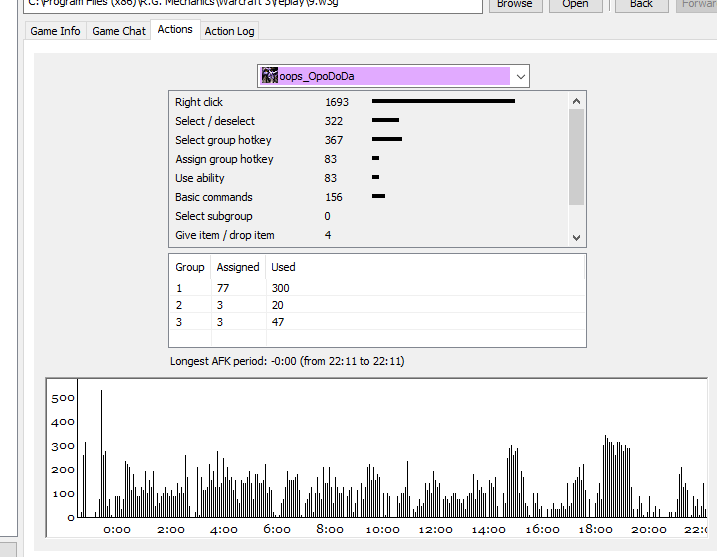Click the 10:00 label on the APM chart
717x557 pixels.
point(383,530)
